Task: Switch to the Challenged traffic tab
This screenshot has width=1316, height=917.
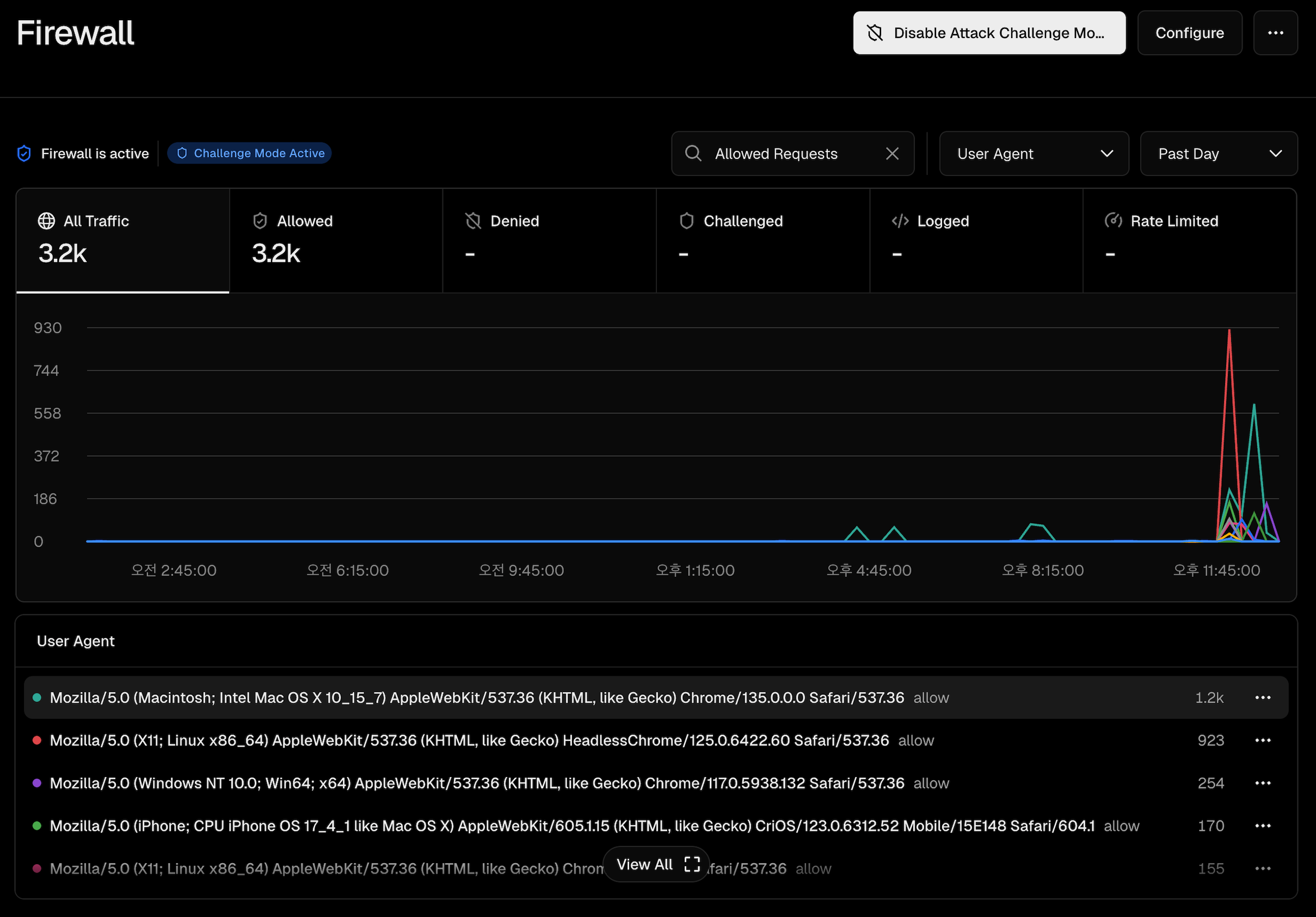Action: pos(763,240)
